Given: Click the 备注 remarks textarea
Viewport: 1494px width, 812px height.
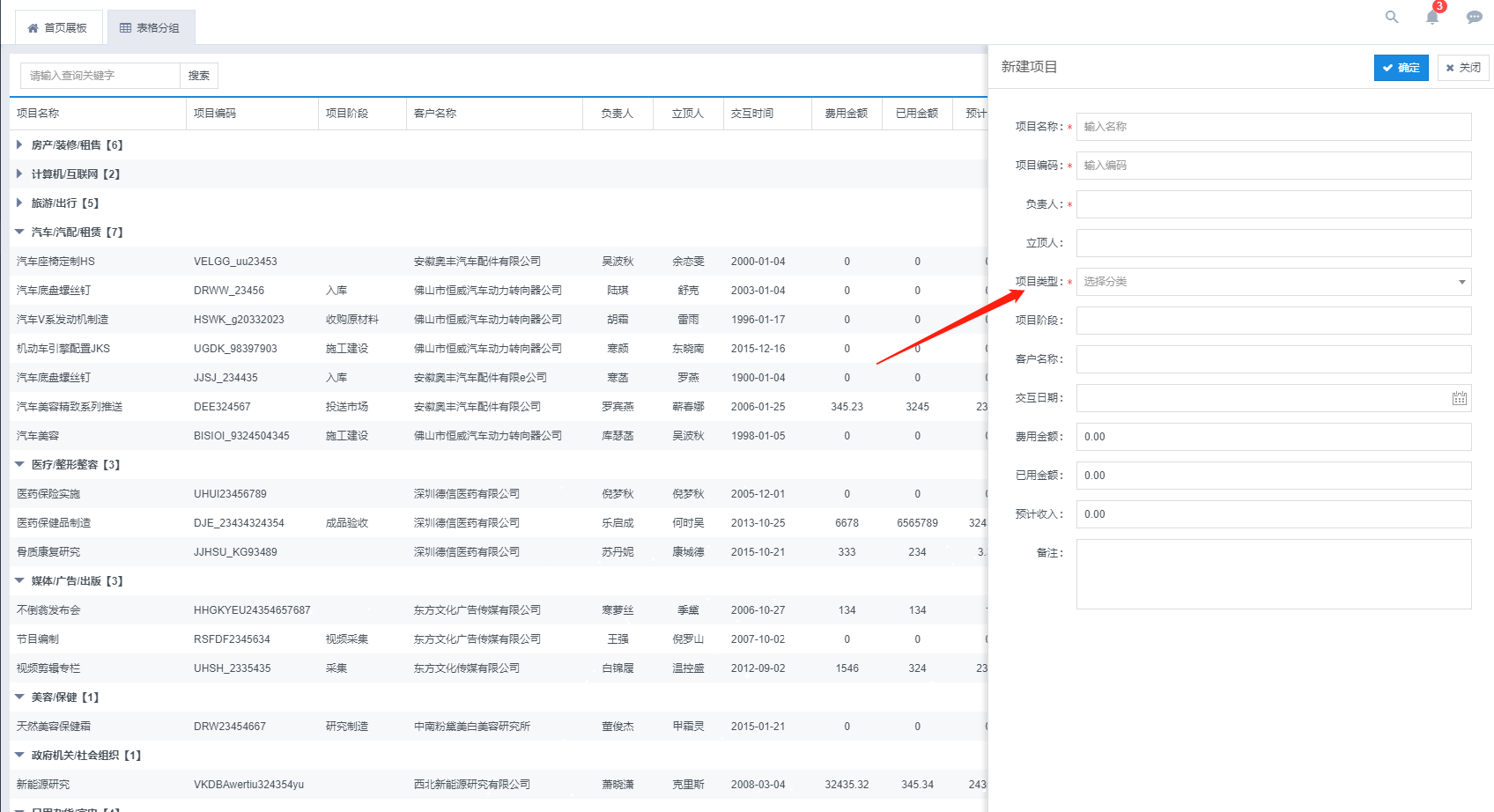Looking at the screenshot, I should pyautogui.click(x=1274, y=574).
